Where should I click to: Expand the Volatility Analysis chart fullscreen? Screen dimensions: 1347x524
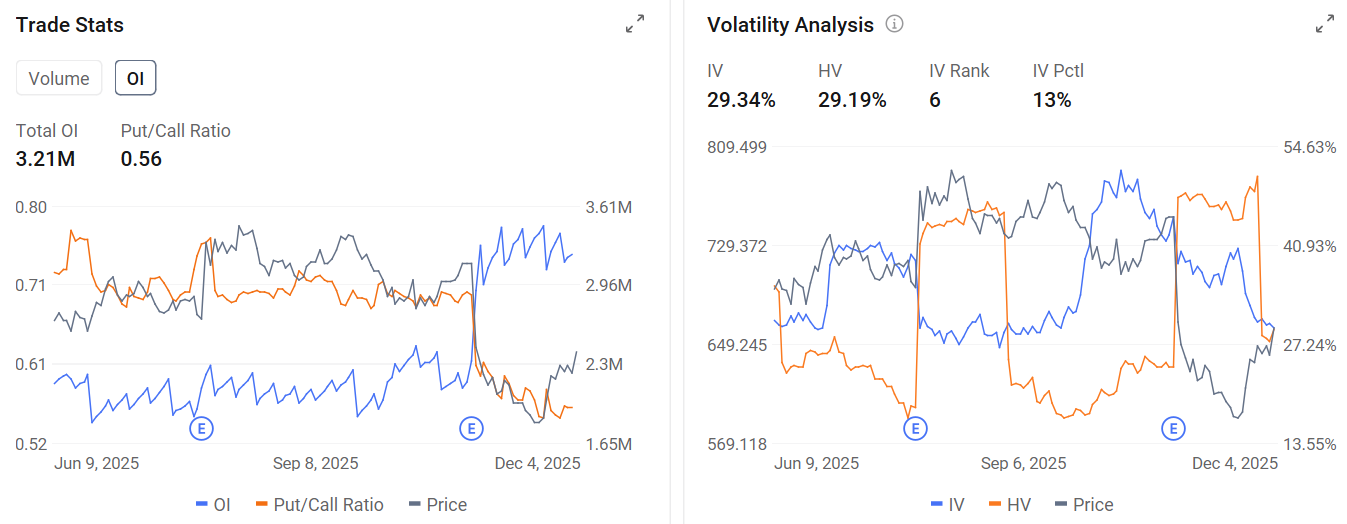tap(1325, 24)
